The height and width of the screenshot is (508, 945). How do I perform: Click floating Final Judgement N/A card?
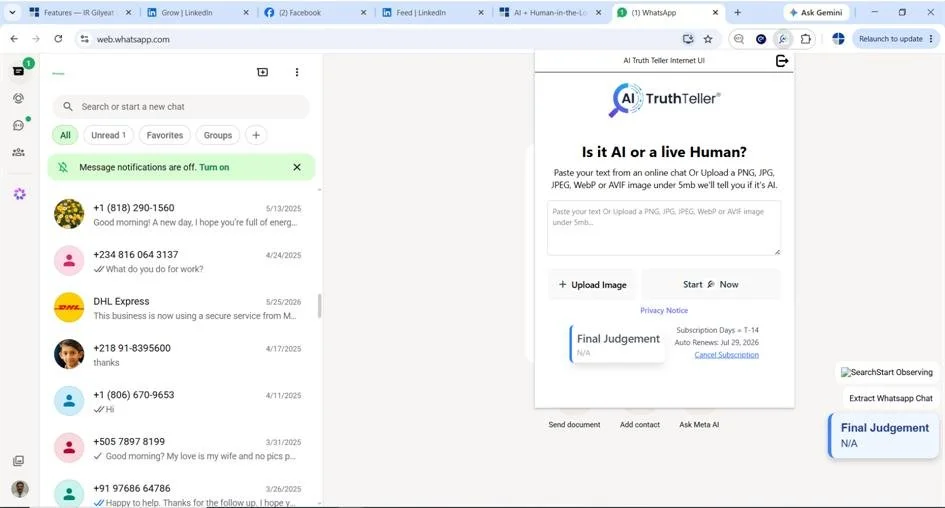884,436
